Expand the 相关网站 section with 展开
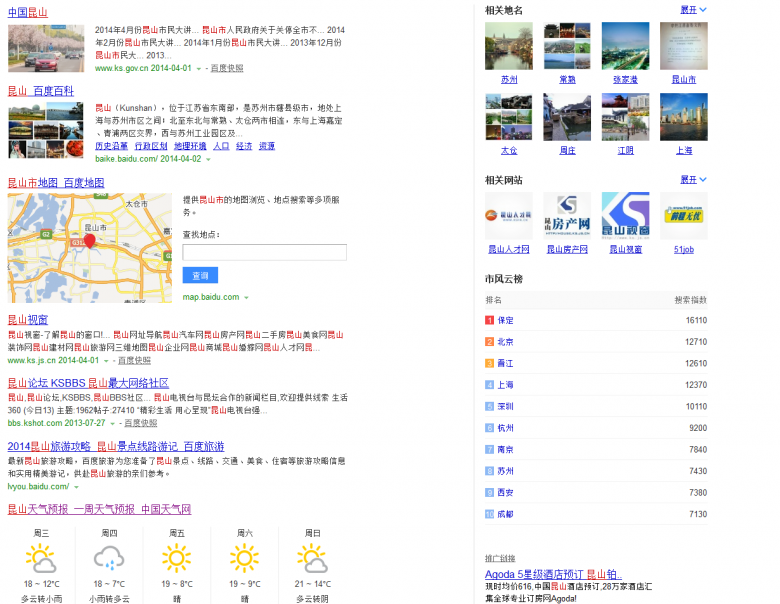 pyautogui.click(x=693, y=180)
